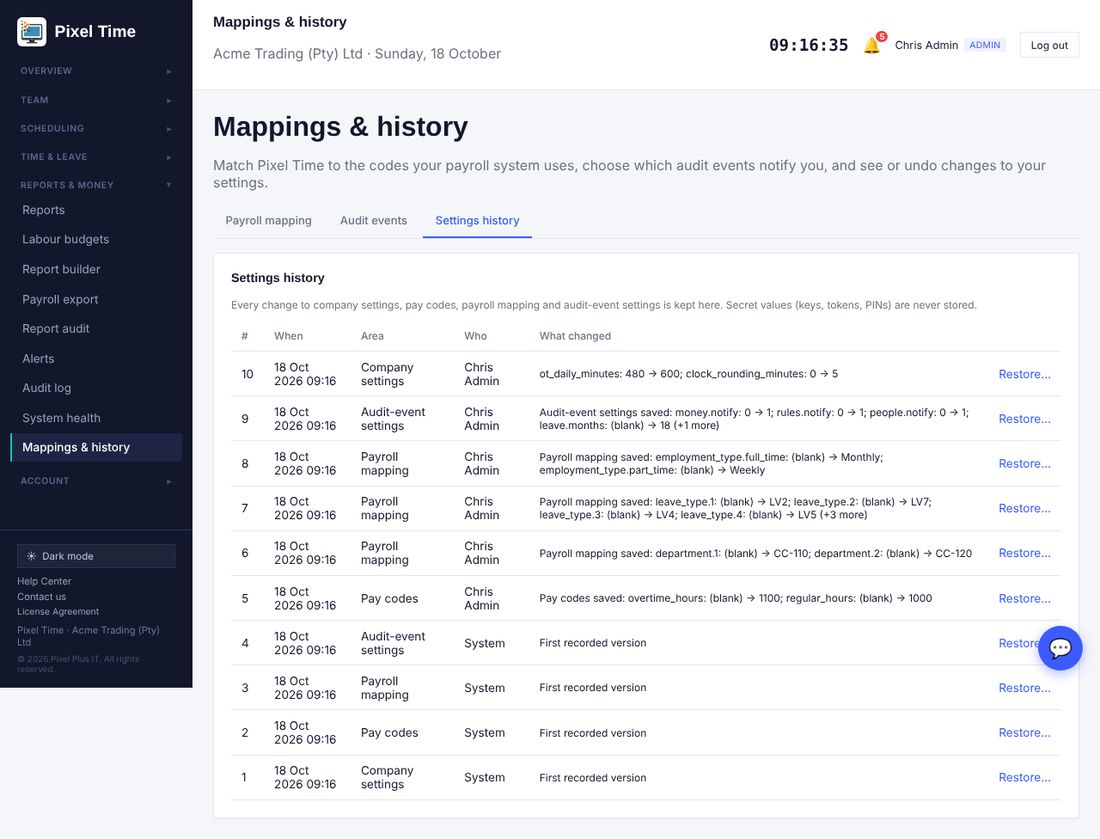Open Labour budgets in the sidebar
The width and height of the screenshot is (1100, 839).
click(96, 239)
